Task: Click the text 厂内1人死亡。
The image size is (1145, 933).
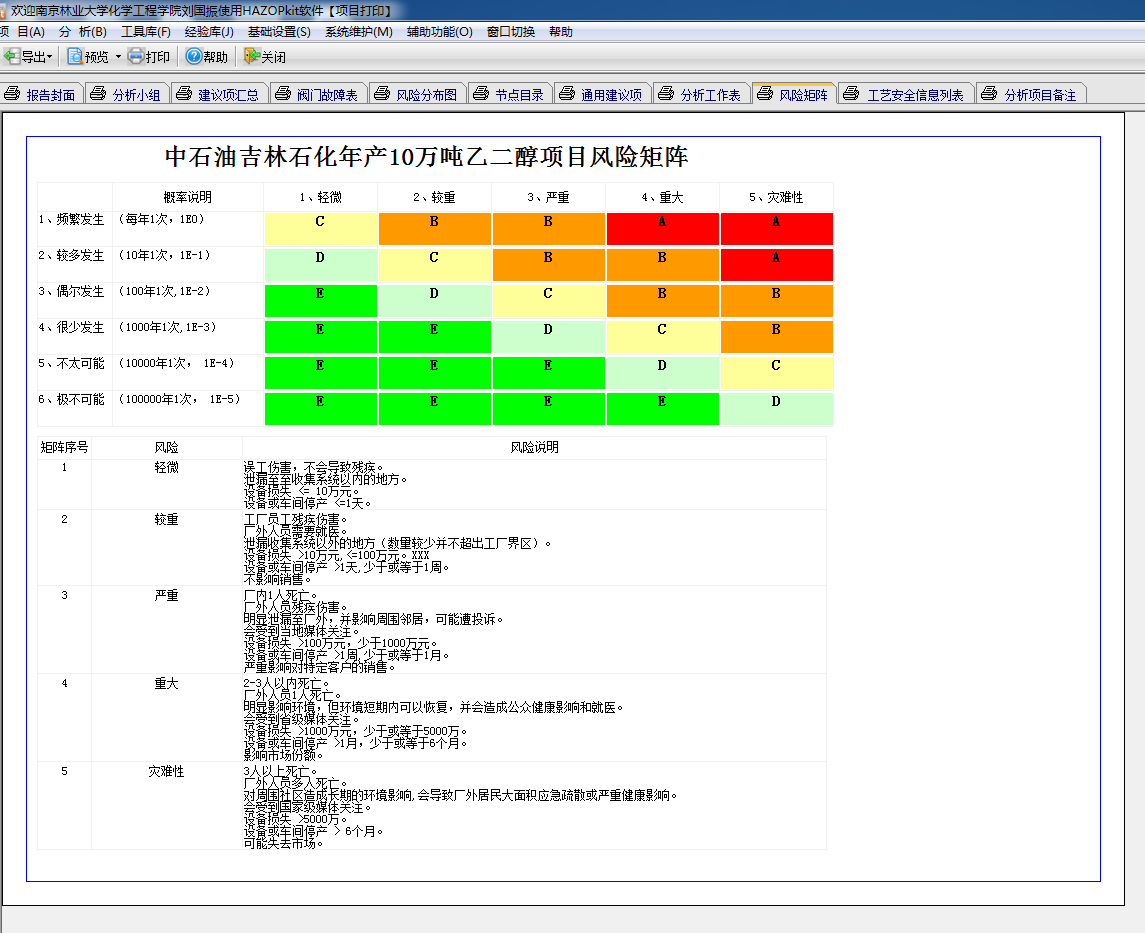Action: [x=280, y=596]
